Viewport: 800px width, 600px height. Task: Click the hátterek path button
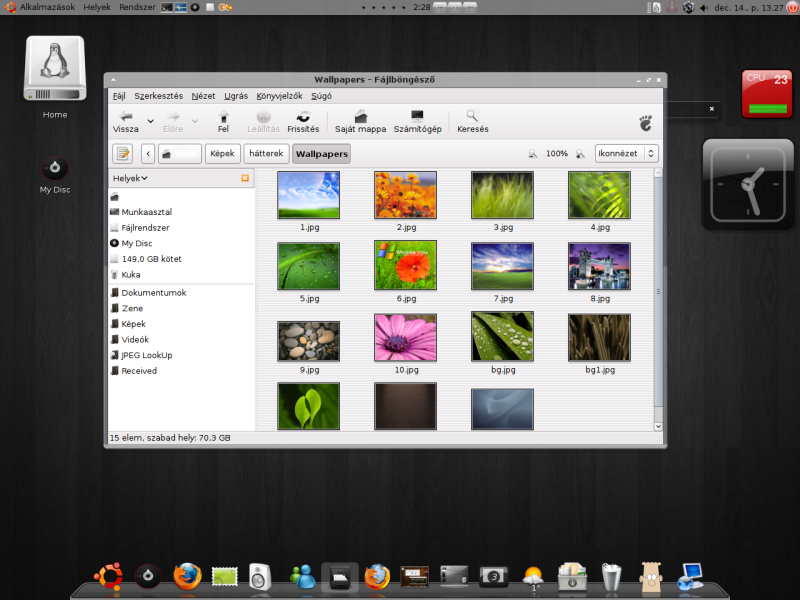[x=267, y=154]
